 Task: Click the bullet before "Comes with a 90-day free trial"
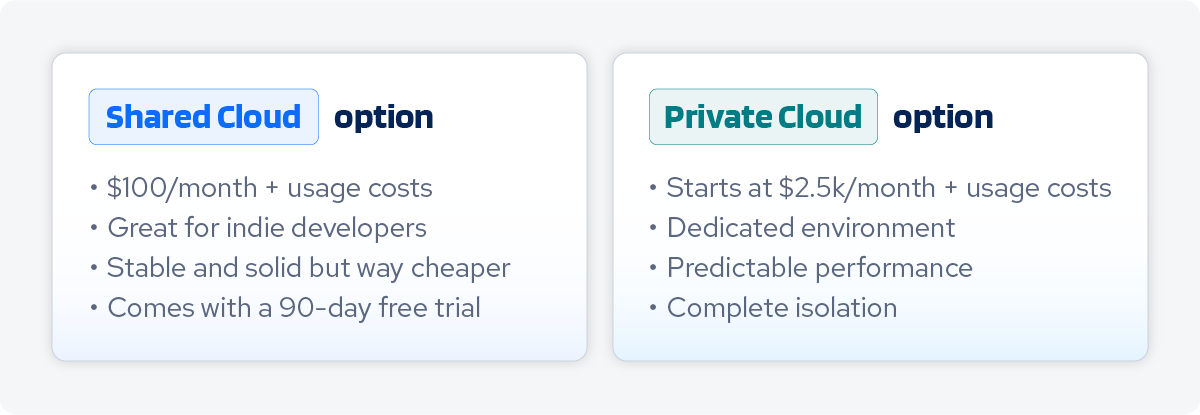93,308
